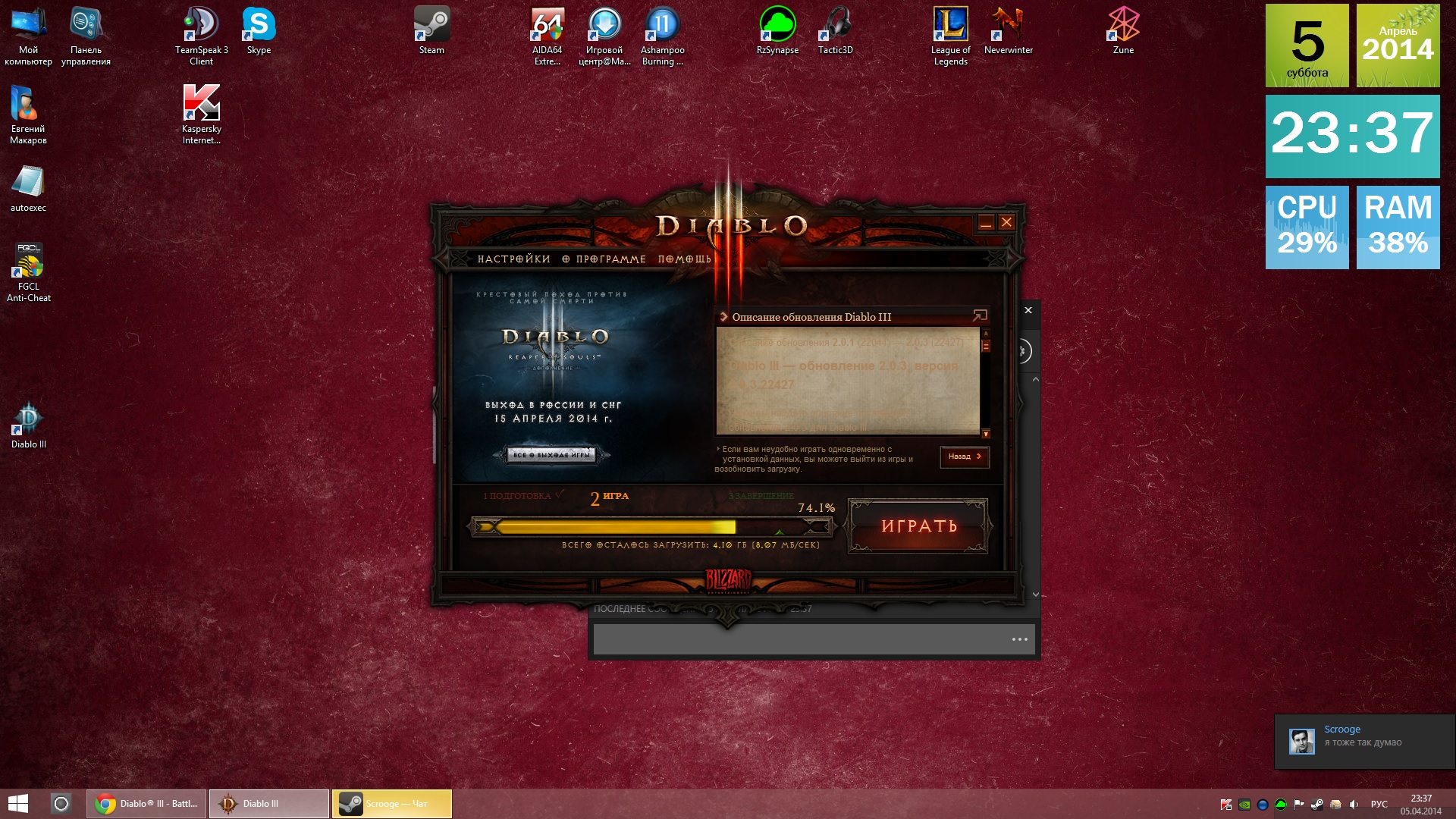Click the blue sphere tray icon

click(x=1263, y=805)
